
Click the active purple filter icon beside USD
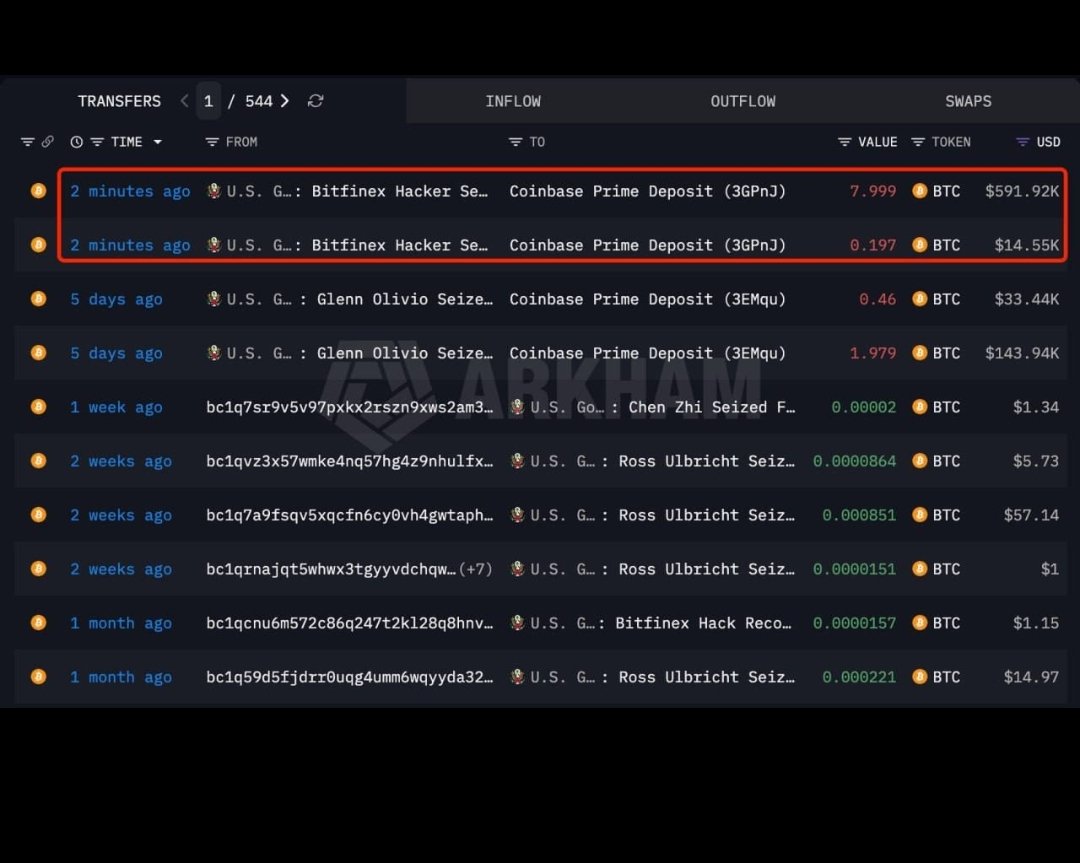coord(1022,142)
